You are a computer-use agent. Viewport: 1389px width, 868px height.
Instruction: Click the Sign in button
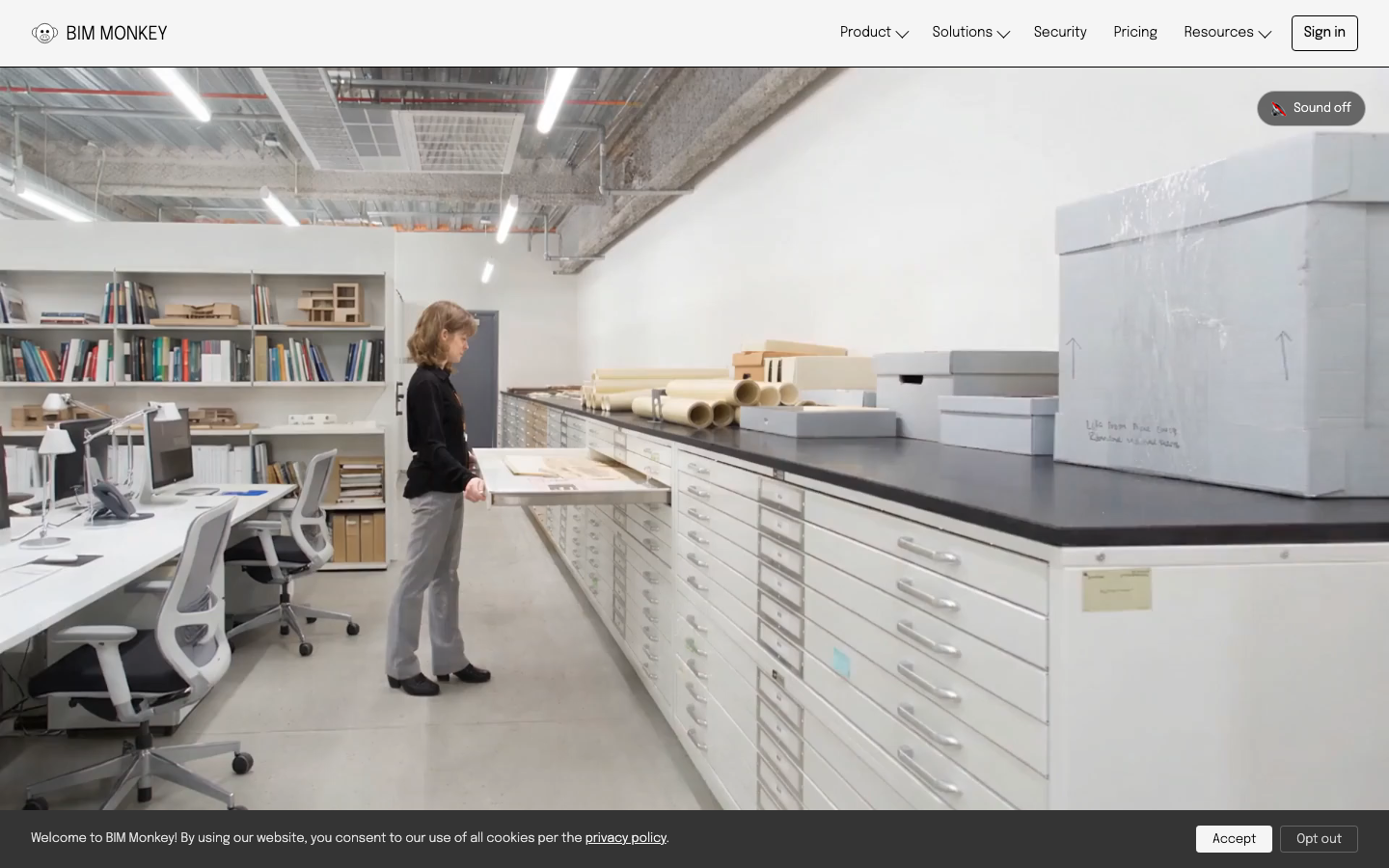click(x=1324, y=33)
